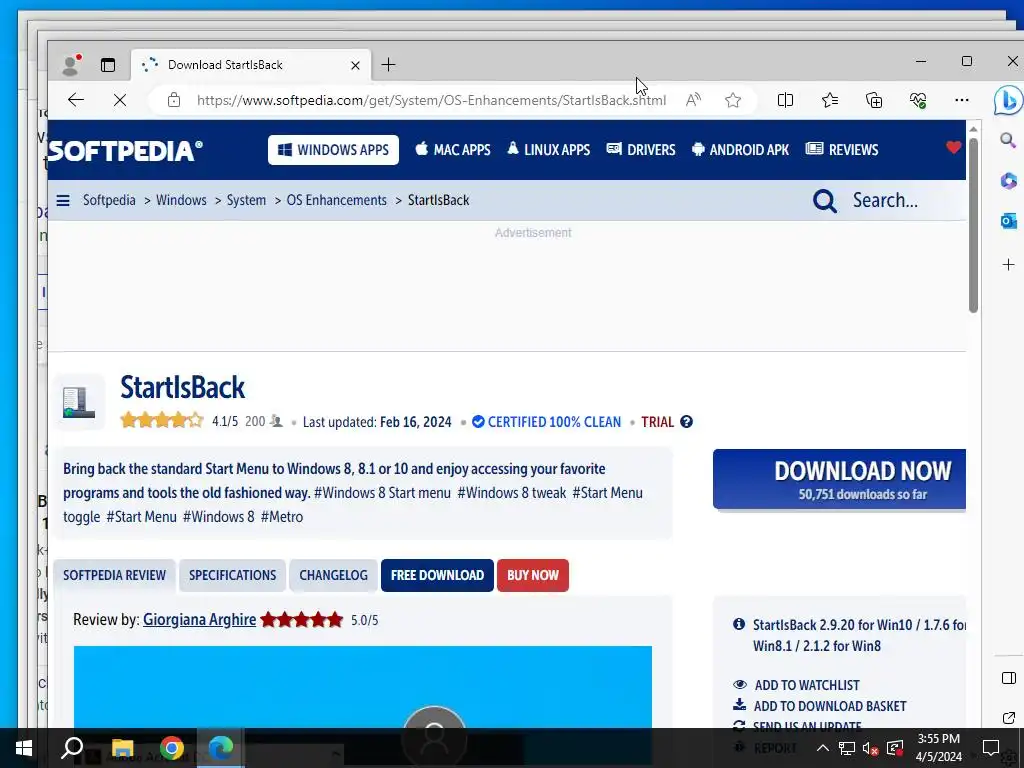The height and width of the screenshot is (768, 1024).
Task: Click the user rating stars 4.1/5
Action: [162, 421]
